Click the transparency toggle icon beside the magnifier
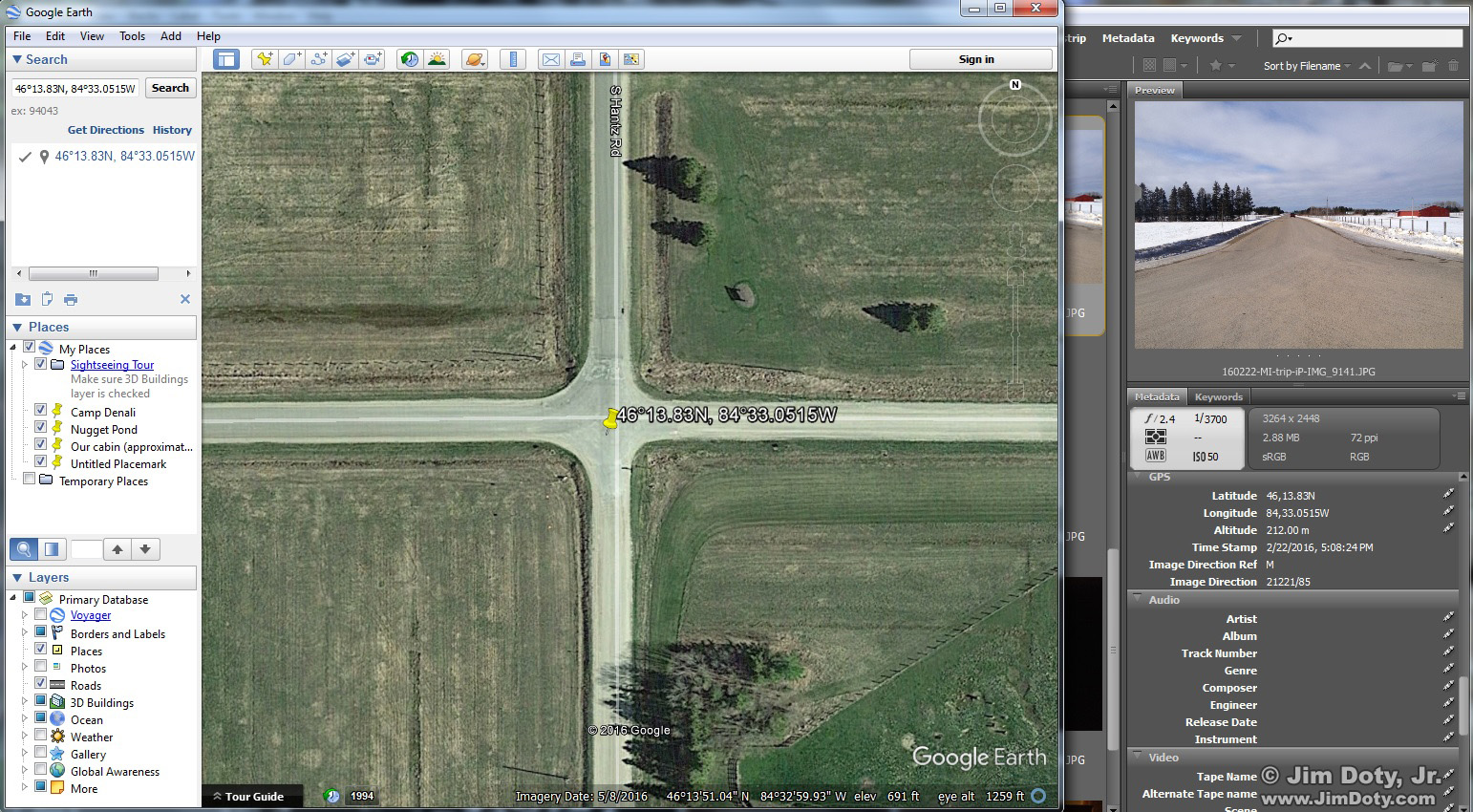Viewport: 1473px width, 812px height. tap(52, 549)
